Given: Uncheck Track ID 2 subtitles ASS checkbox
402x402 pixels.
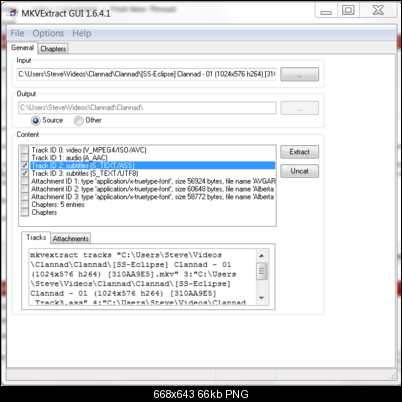Looking at the screenshot, I should pos(25,165).
